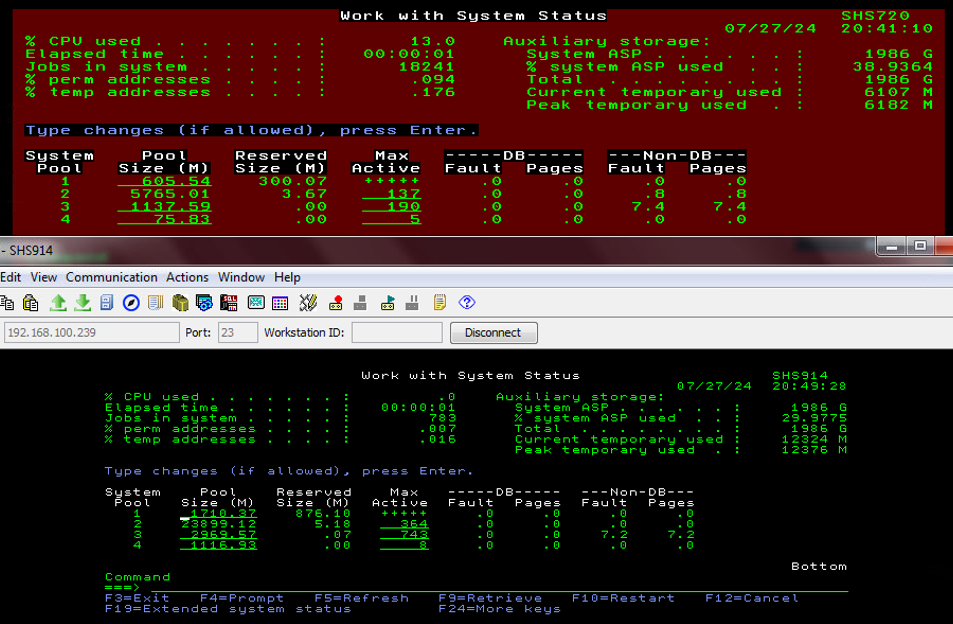Click F12=Cancel function key label
953x624 pixels.
pyautogui.click(x=752, y=598)
